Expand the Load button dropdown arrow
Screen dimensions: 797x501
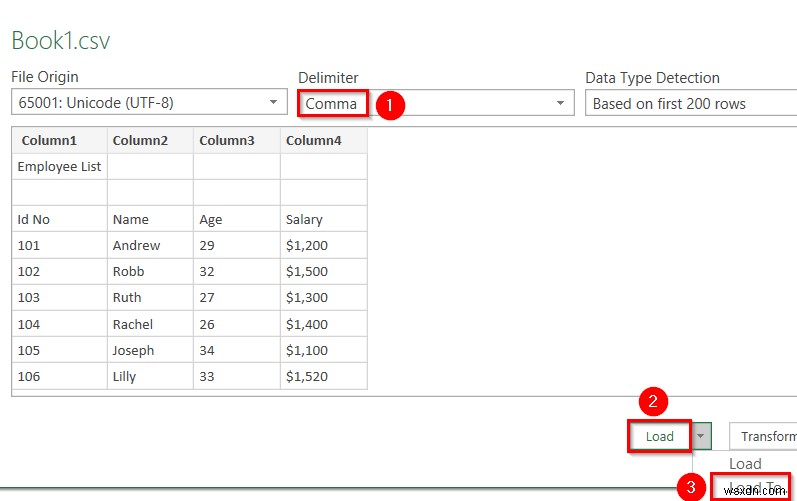click(x=701, y=436)
